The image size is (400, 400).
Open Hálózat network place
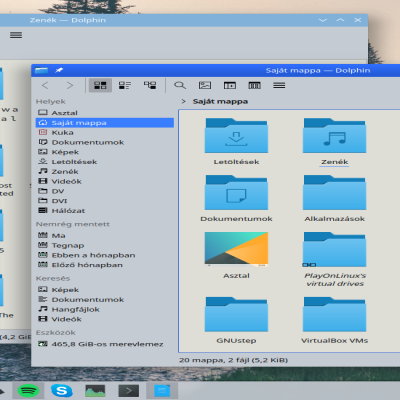(105, 211)
